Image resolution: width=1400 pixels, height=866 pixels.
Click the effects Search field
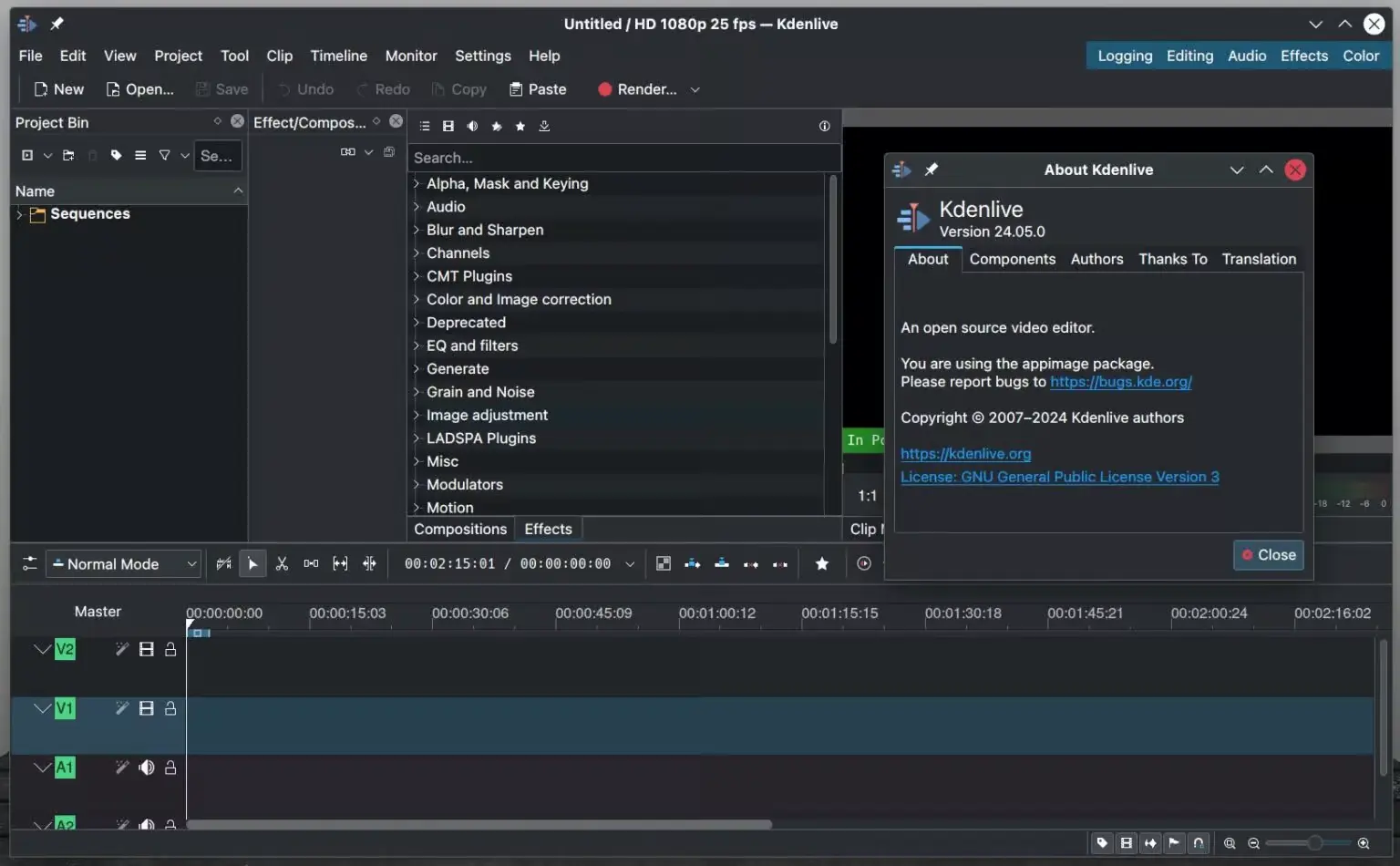coord(623,158)
